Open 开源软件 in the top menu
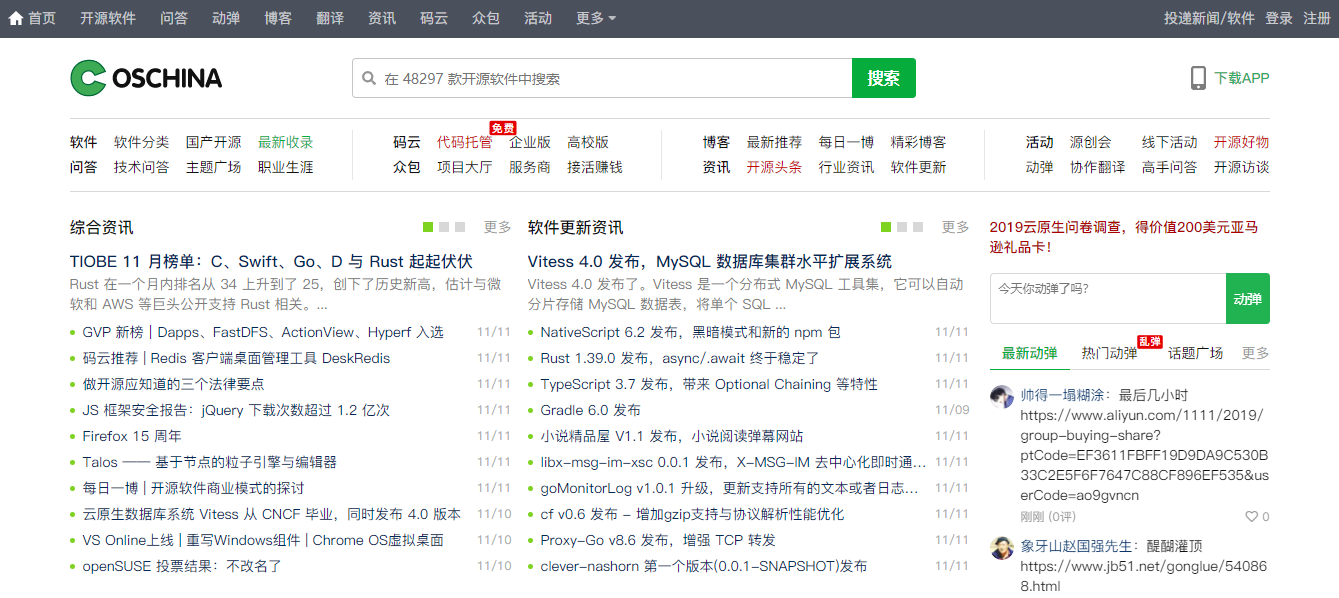 [108, 18]
